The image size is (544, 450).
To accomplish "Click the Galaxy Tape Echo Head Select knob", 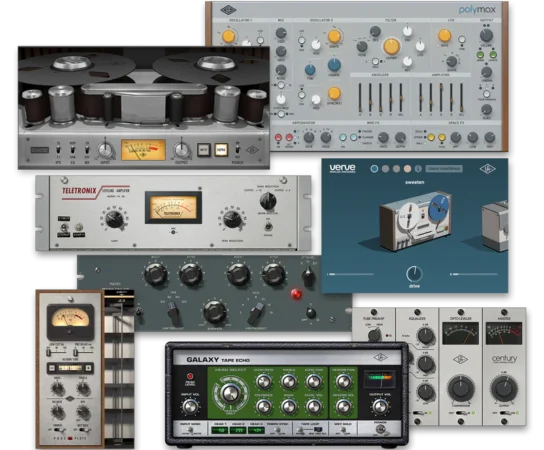I will point(229,393).
